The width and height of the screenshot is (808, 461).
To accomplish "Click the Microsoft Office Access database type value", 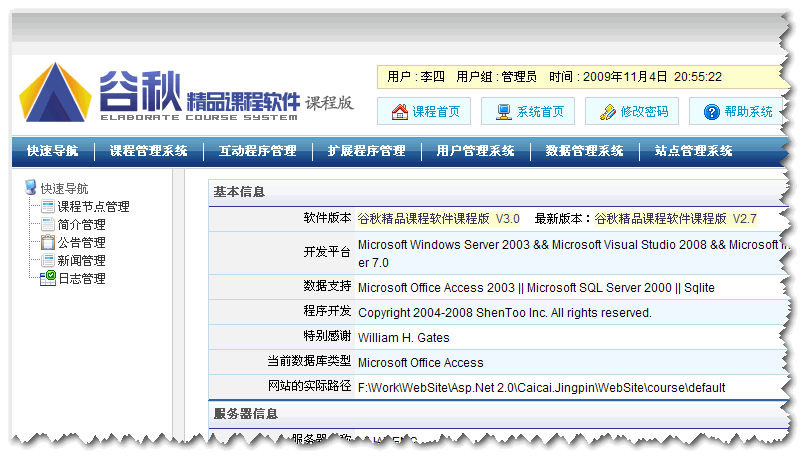I will tap(420, 363).
